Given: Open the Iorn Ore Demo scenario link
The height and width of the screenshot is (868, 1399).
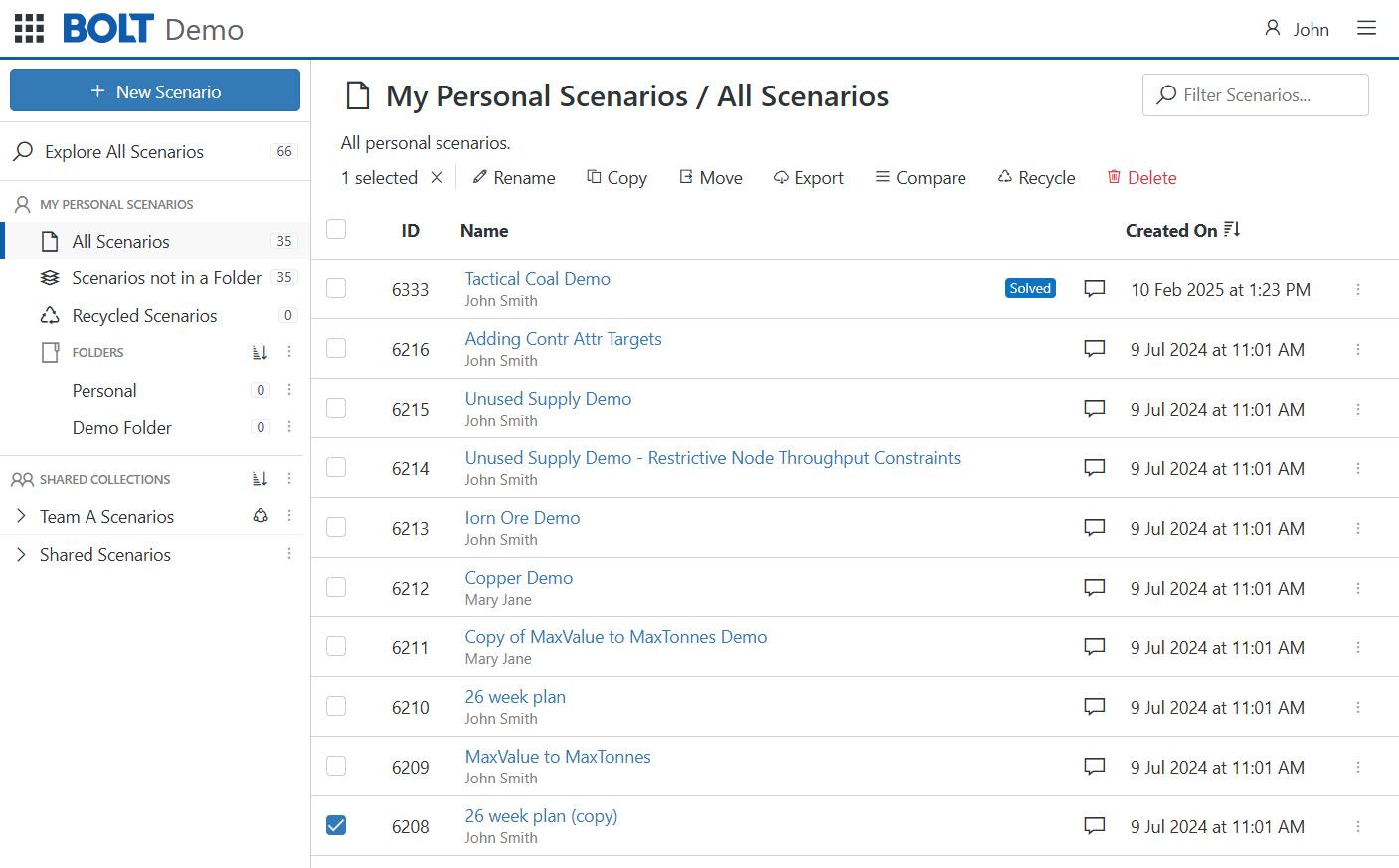Looking at the screenshot, I should (x=522, y=518).
